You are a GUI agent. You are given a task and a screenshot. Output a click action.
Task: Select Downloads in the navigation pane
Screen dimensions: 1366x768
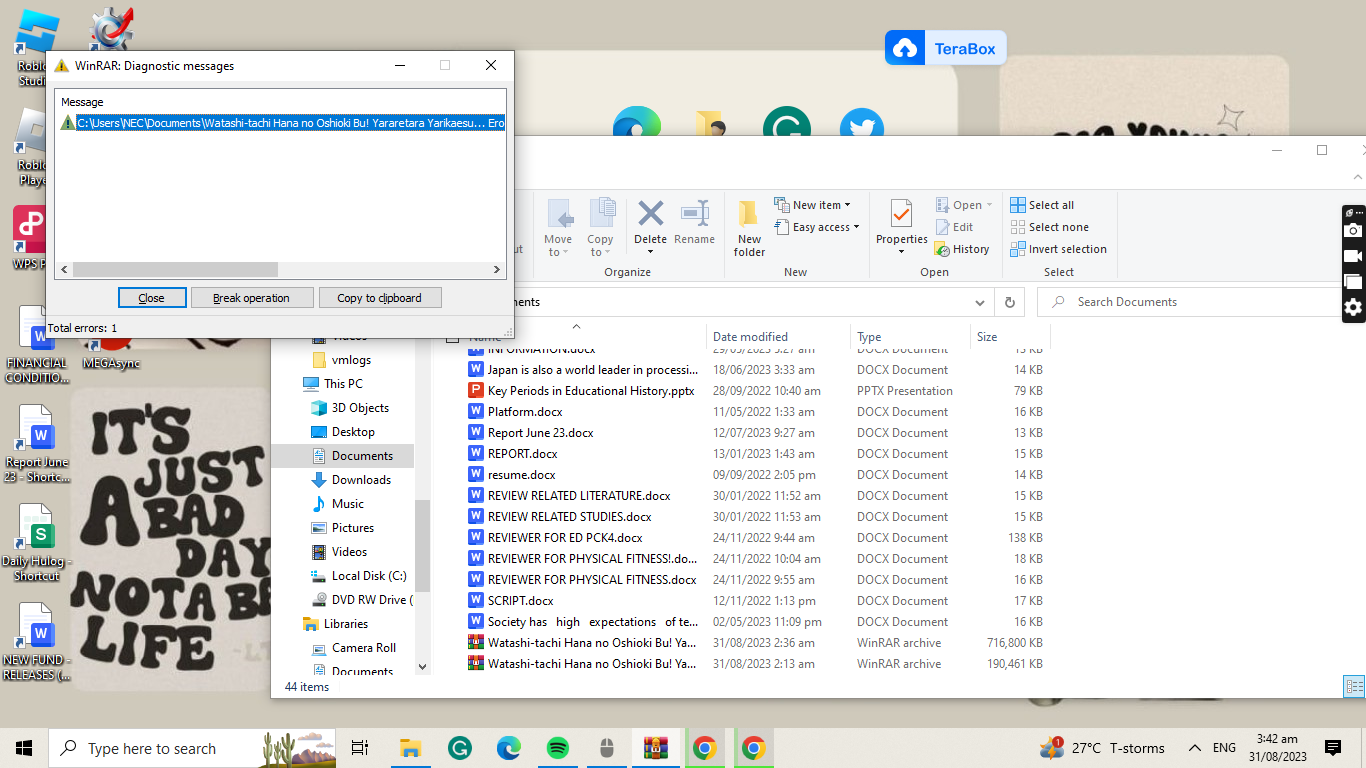(361, 480)
